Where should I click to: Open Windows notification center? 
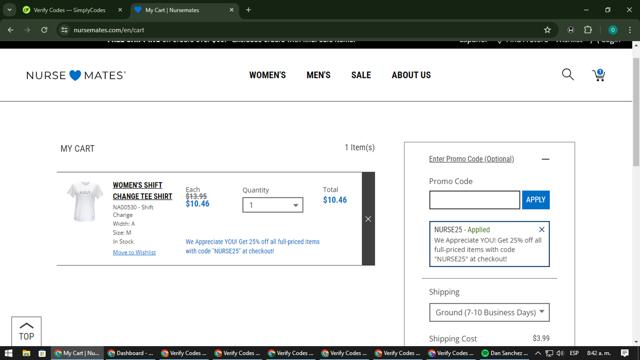624,353
